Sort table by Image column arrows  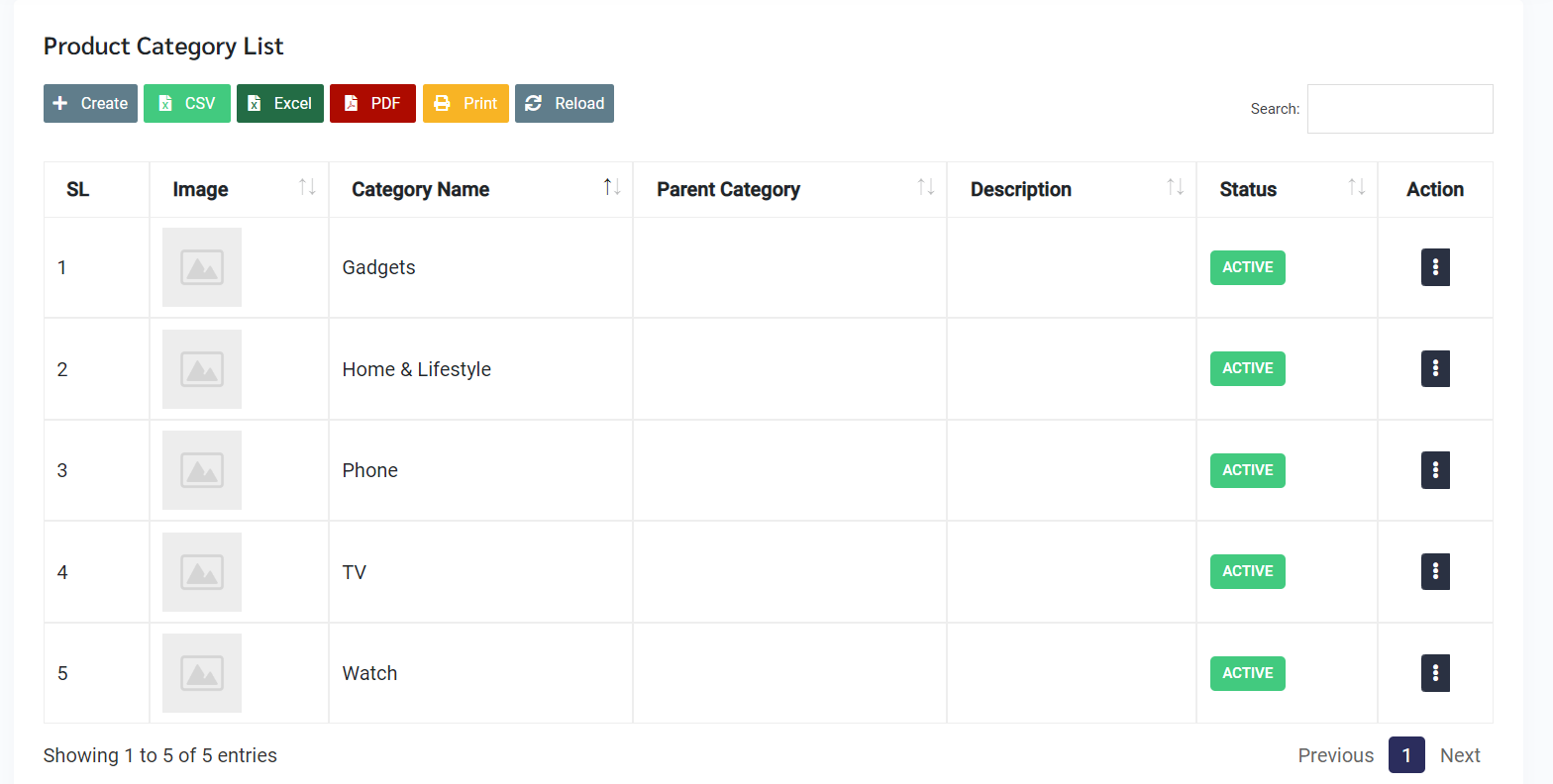point(307,187)
